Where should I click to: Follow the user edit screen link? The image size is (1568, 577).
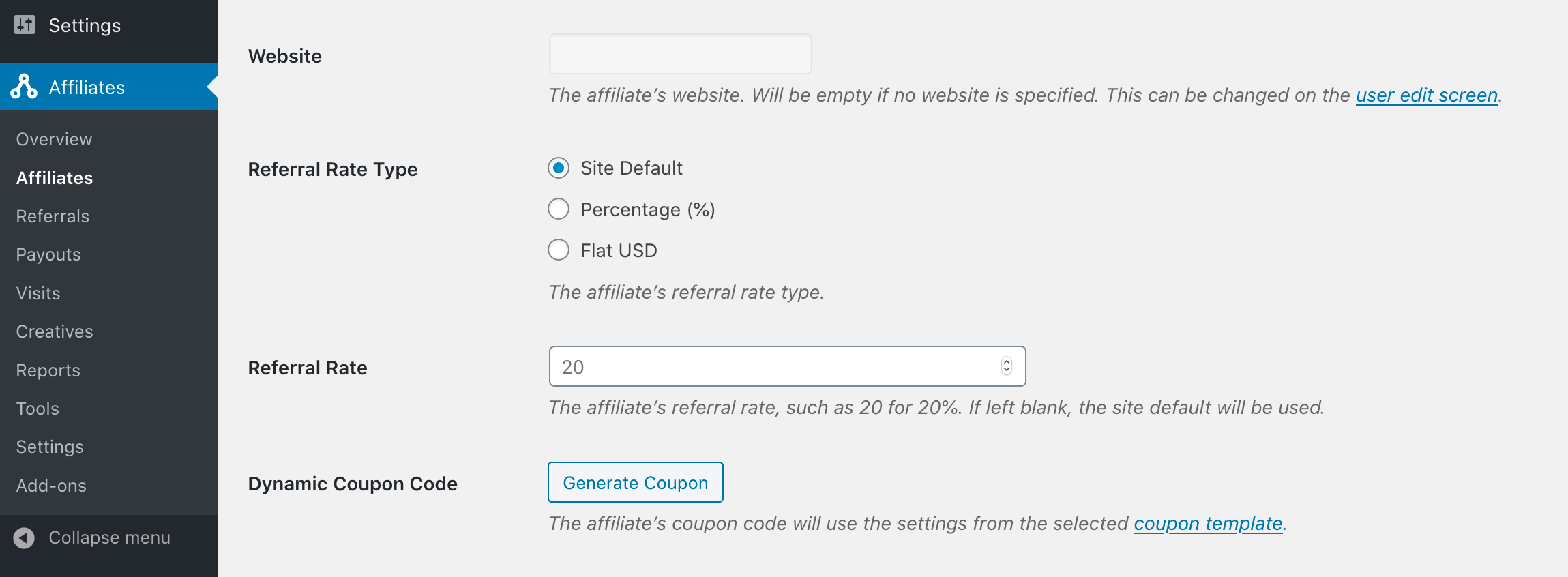click(1427, 95)
